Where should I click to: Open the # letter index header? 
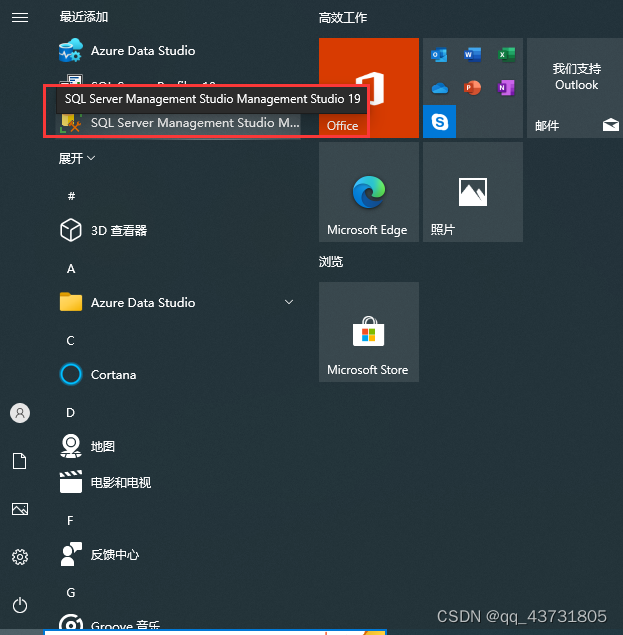click(71, 196)
